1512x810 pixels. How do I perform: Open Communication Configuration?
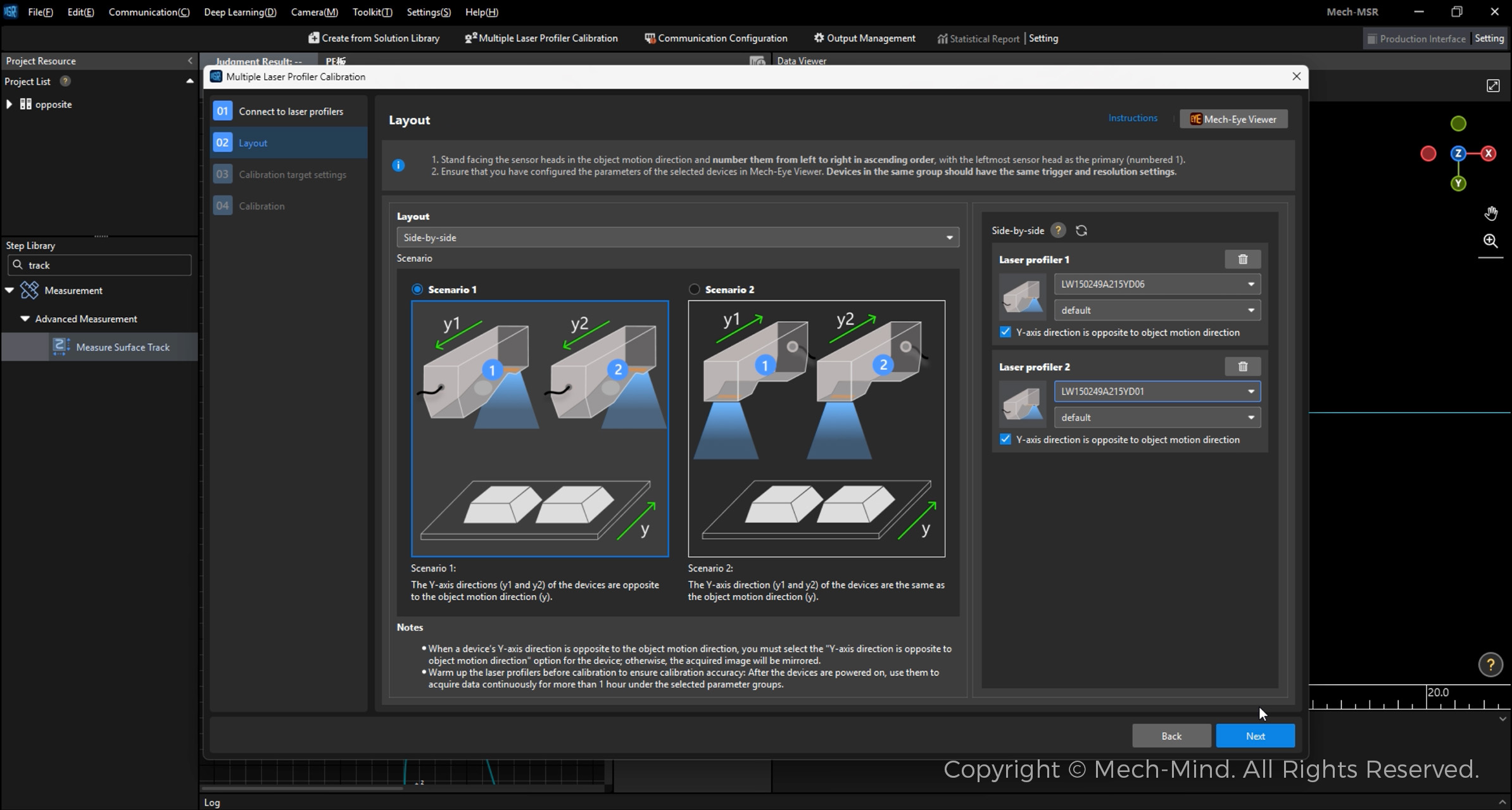715,38
